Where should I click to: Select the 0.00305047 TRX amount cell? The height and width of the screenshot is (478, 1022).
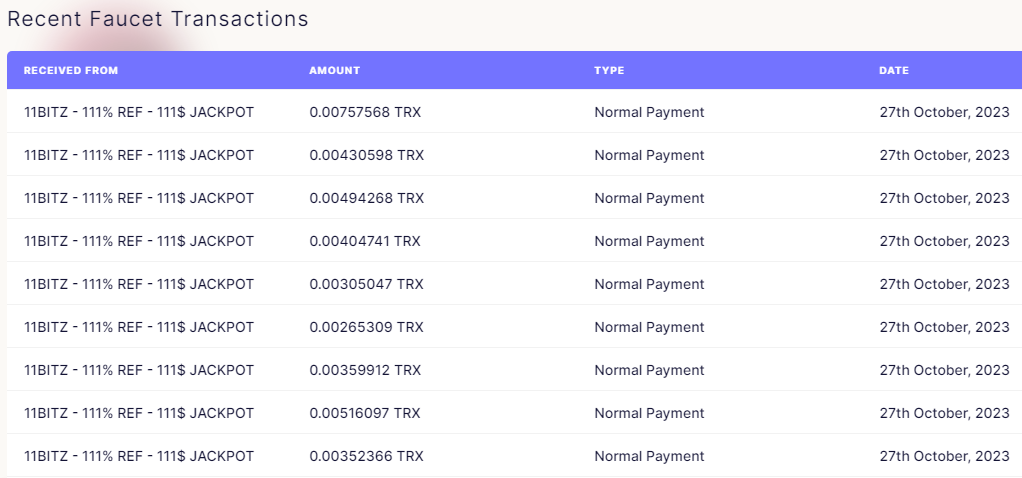pos(366,284)
